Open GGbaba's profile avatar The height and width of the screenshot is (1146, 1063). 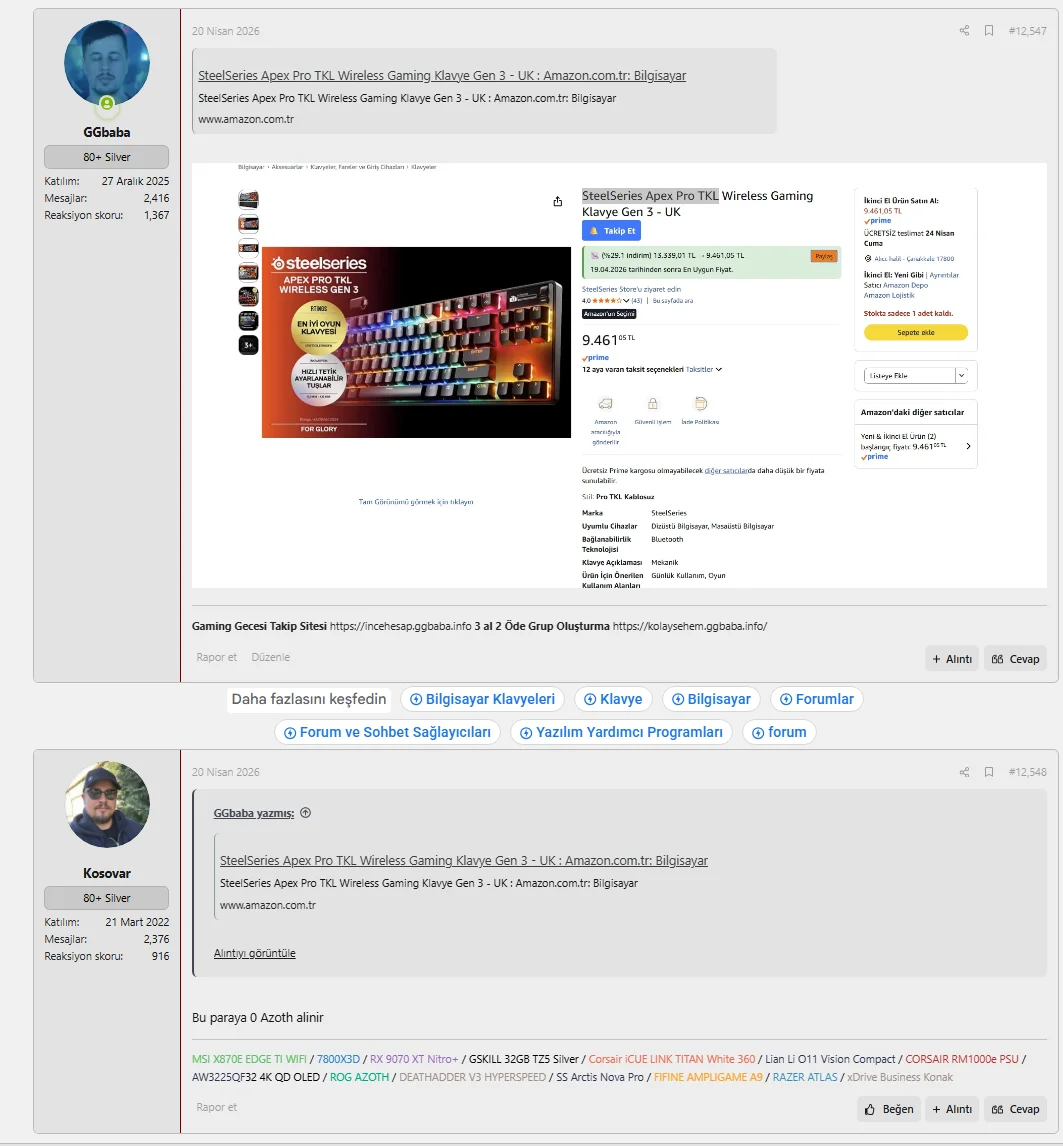click(107, 64)
